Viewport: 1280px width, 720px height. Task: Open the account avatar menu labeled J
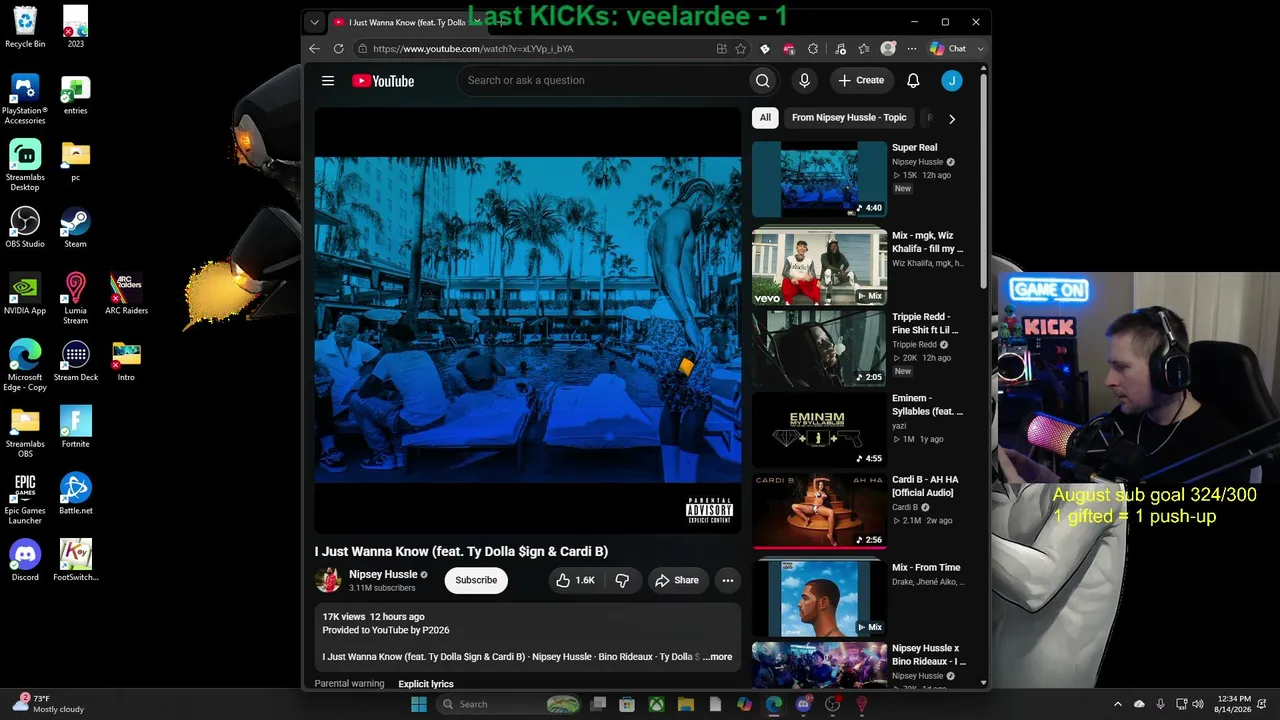(952, 81)
